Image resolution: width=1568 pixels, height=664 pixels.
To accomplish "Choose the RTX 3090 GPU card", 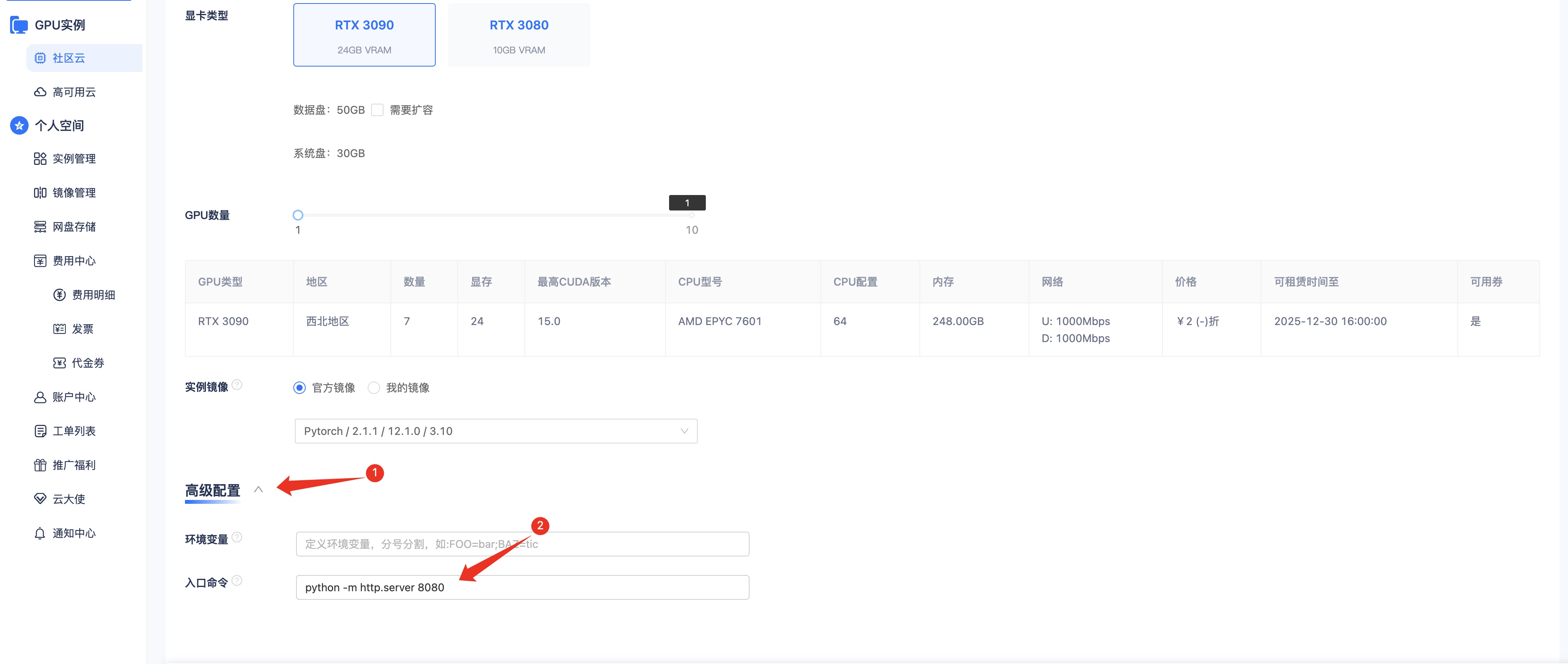I will point(365,35).
